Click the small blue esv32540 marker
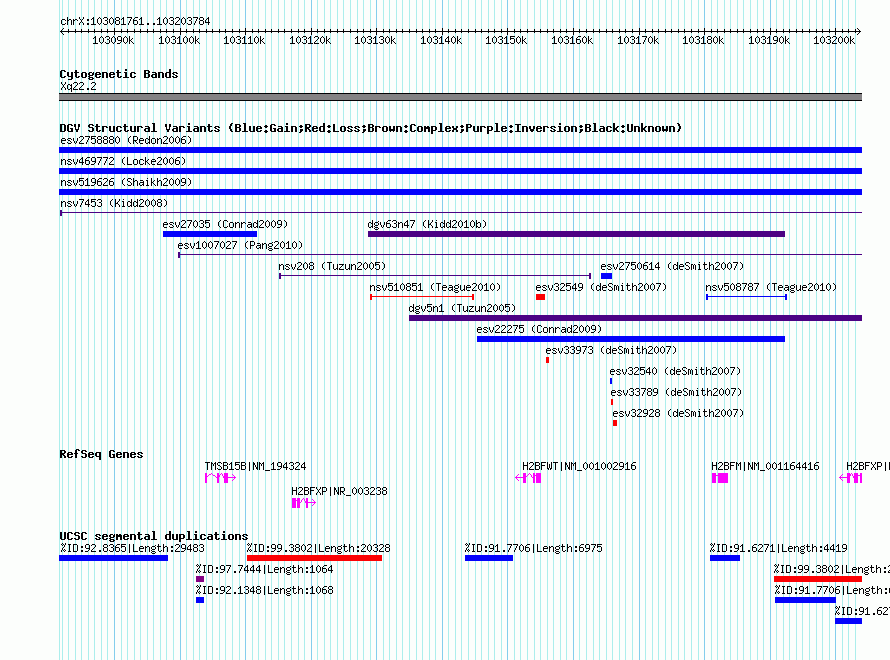890x660 pixels. click(x=611, y=381)
